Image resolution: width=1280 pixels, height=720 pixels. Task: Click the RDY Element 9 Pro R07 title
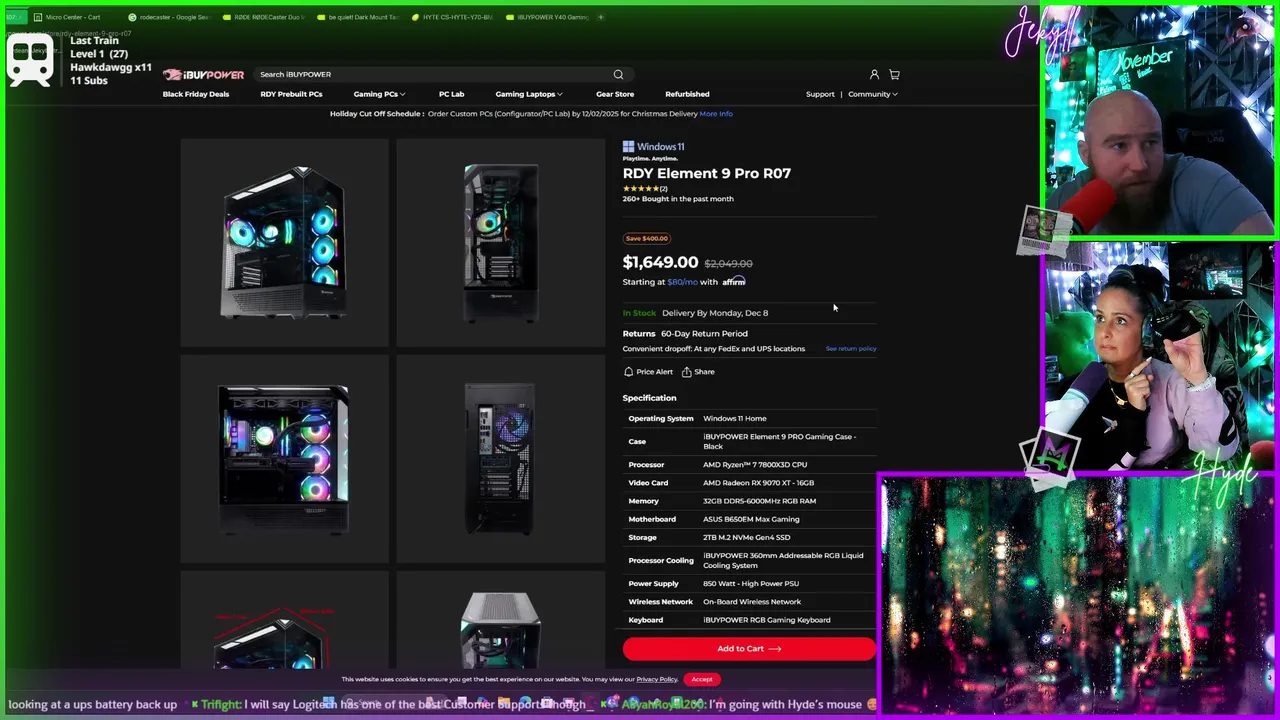[707, 173]
